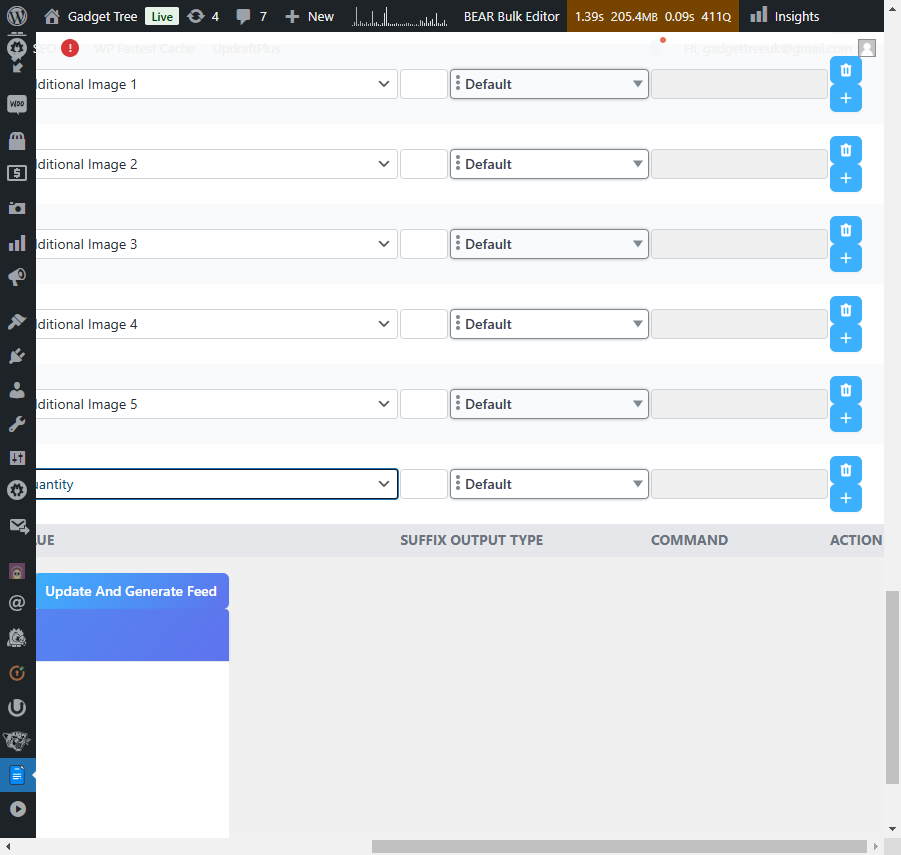Screen dimensions: 901x855
Task: Click suffix field of Additional Image 1
Action: point(423,84)
